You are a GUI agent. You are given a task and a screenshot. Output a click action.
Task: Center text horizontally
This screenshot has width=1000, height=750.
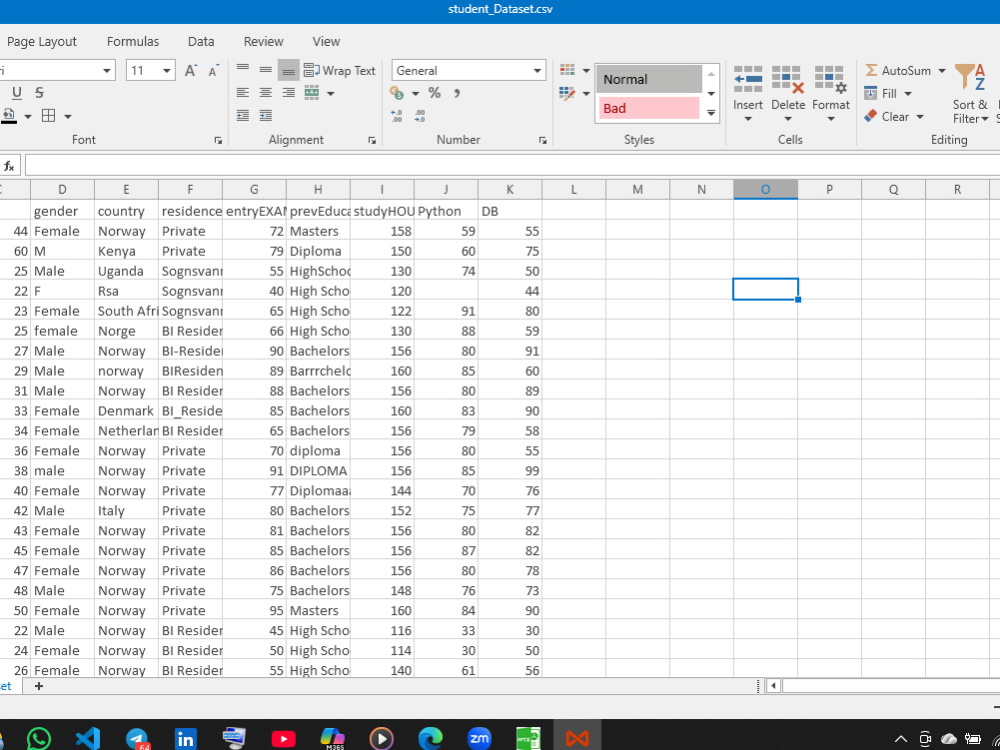pos(265,93)
